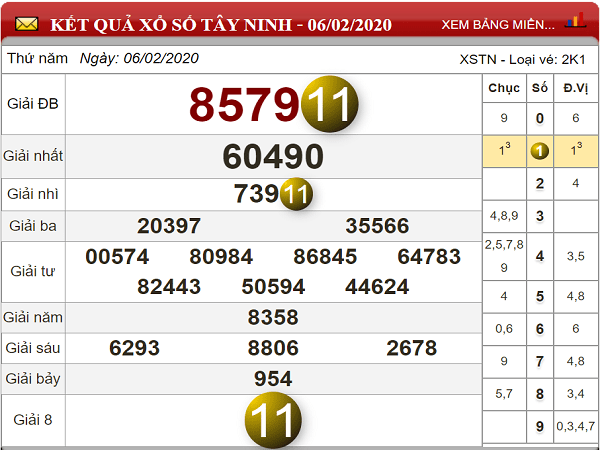Image resolution: width=600 pixels, height=450 pixels.
Task: Select the Giải ba number 35566
Action: 377,226
